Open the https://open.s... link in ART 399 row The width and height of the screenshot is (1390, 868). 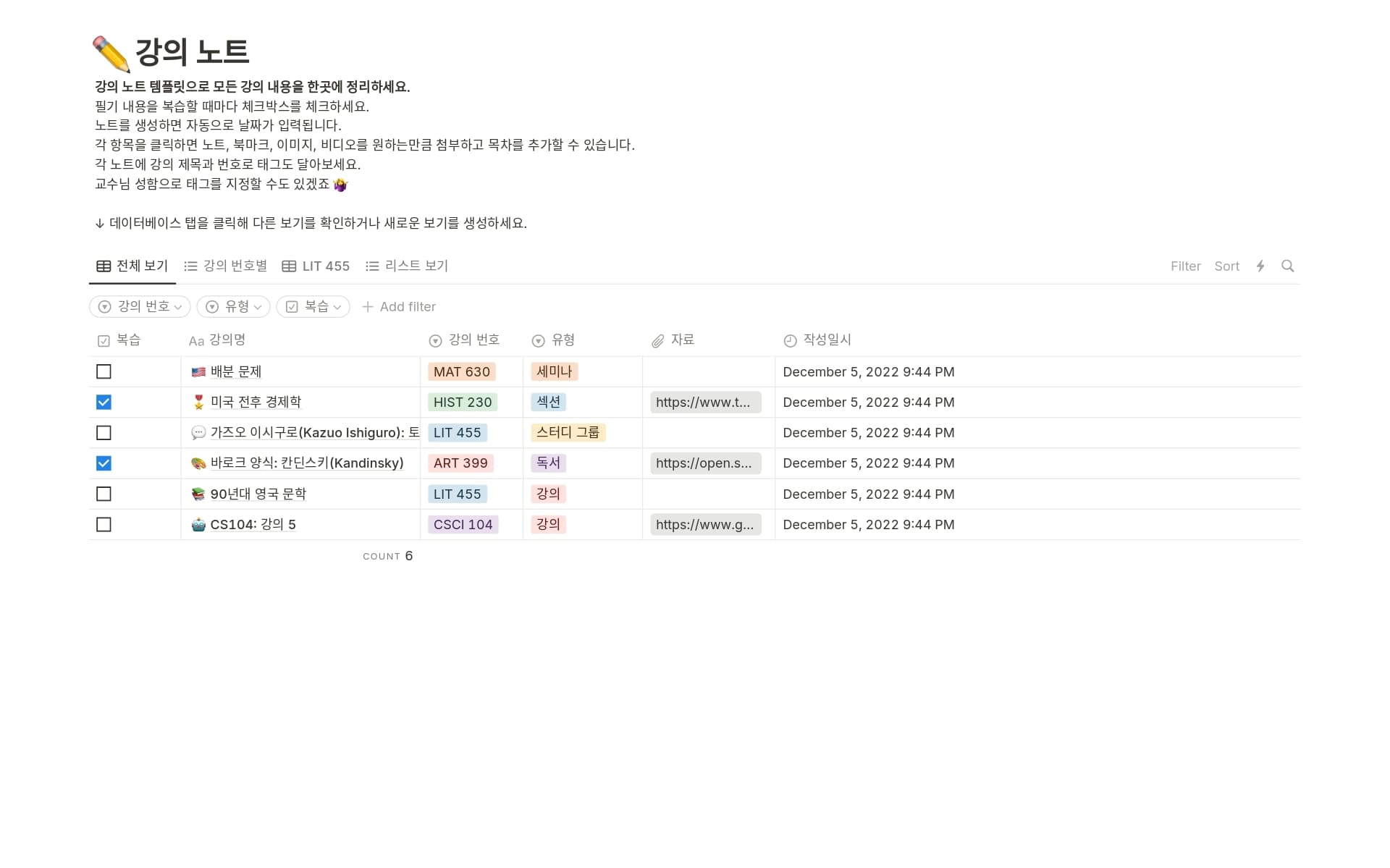click(704, 463)
